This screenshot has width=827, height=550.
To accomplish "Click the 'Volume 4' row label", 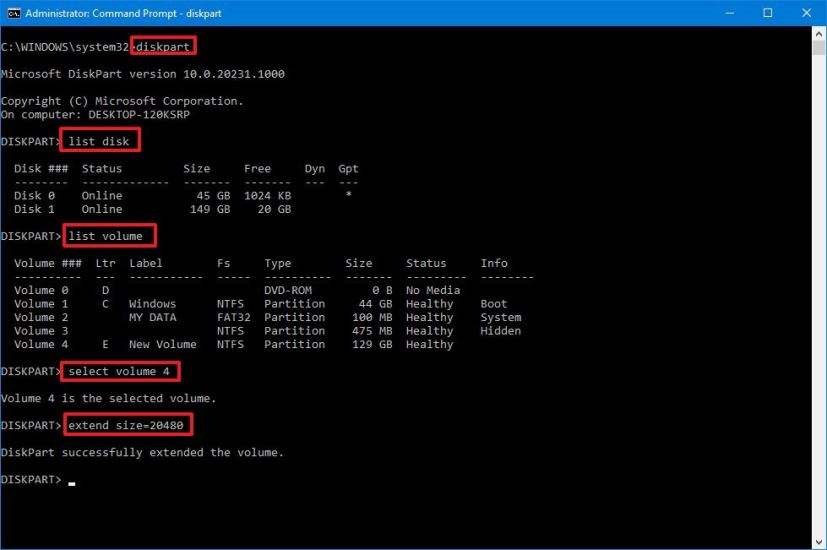I will coord(41,344).
